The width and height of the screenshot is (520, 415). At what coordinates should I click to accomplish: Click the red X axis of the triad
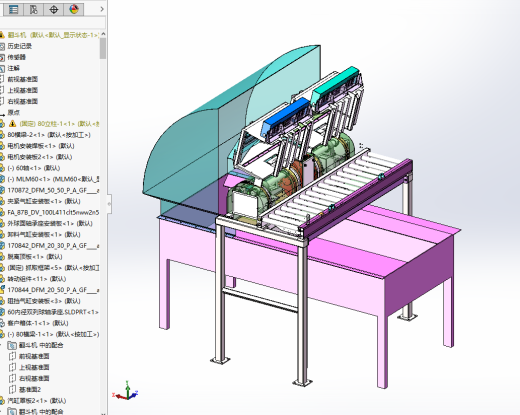point(119,396)
